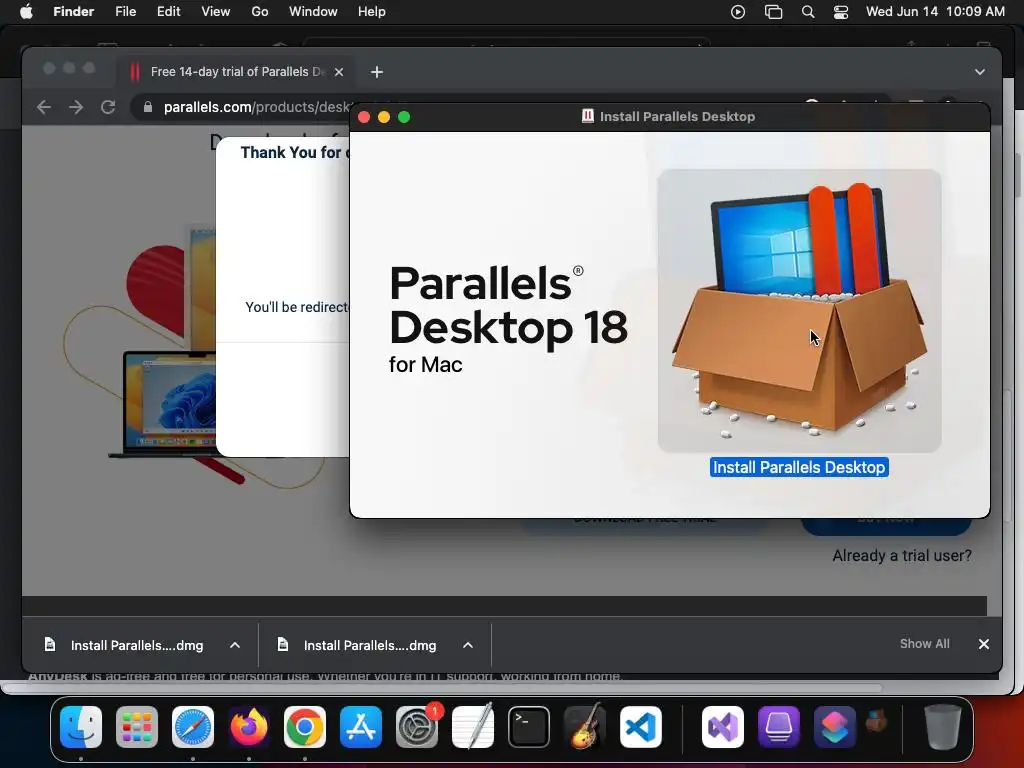Open Shortcuts from the Dock
The image size is (1024, 768).
pos(835,727)
